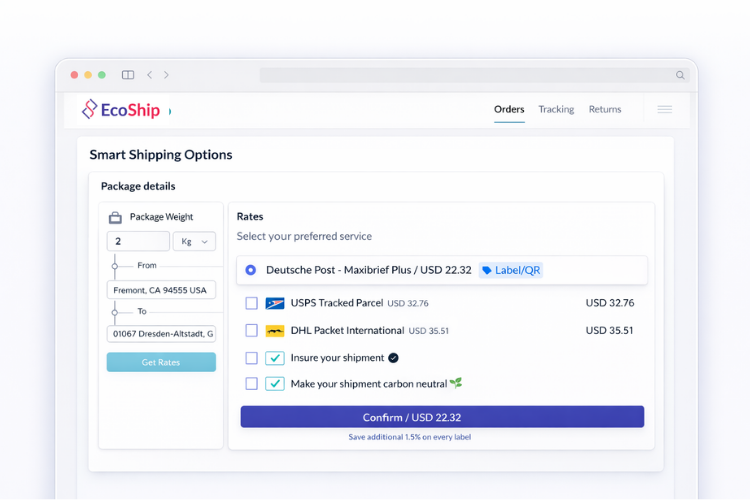This screenshot has width=750, height=500.
Task: Click the Rates heading
Action: point(250,216)
